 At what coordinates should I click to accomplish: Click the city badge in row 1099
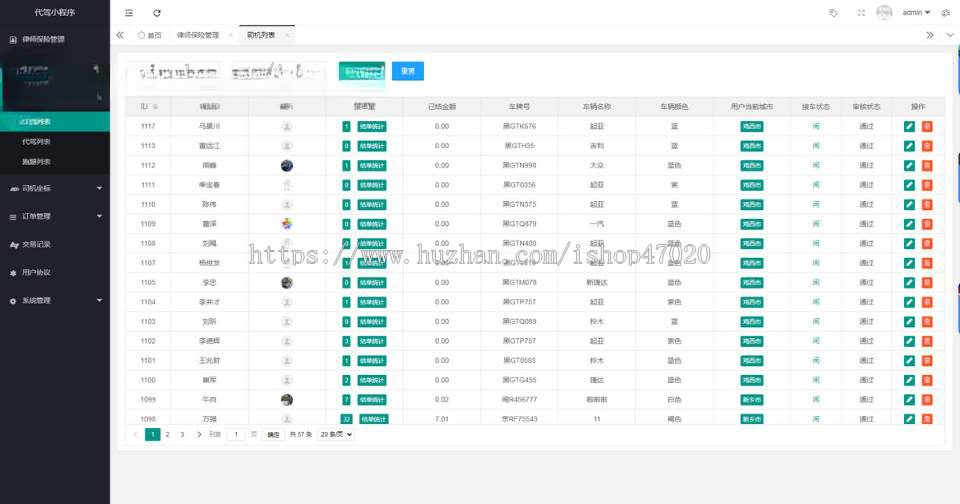[x=752, y=400]
